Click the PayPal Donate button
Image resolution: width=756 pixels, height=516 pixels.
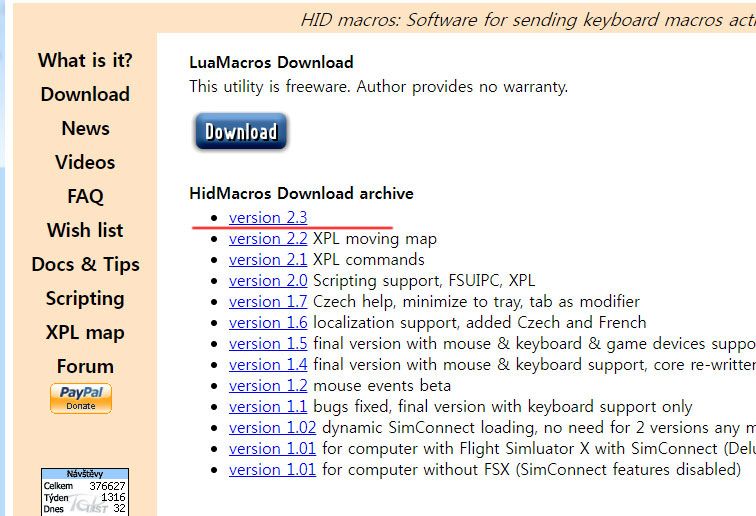[x=81, y=398]
